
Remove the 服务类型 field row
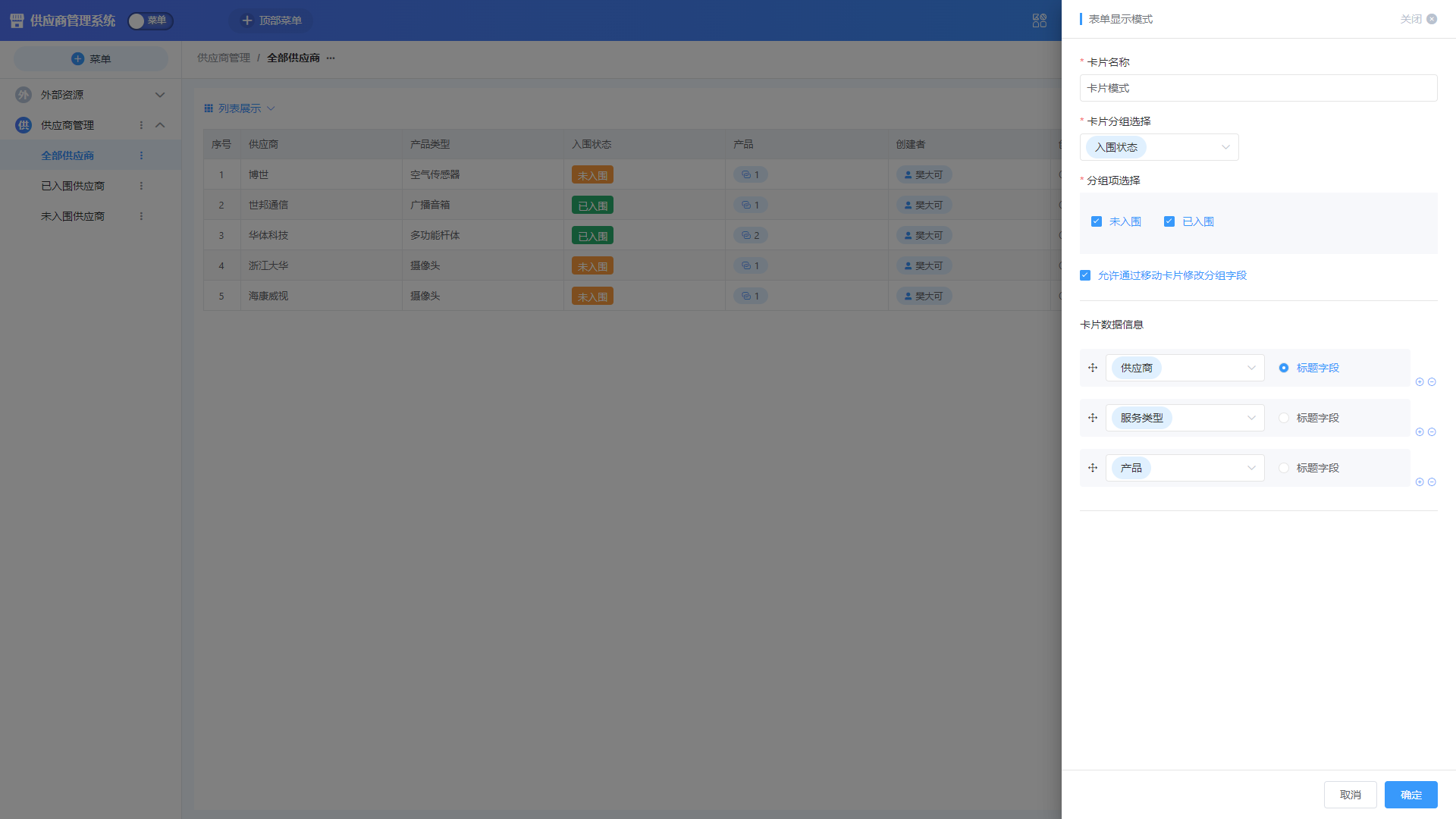pyautogui.click(x=1432, y=432)
